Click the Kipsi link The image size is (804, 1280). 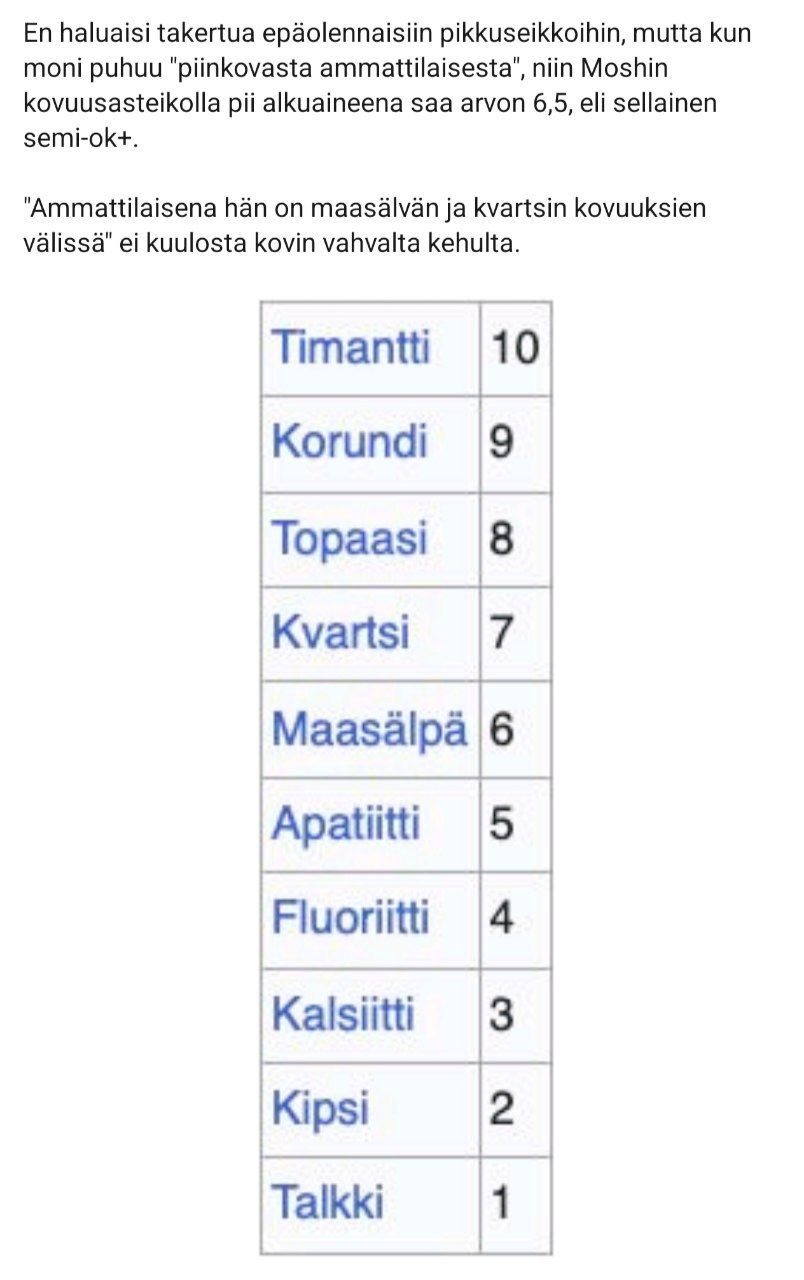pos(321,1110)
